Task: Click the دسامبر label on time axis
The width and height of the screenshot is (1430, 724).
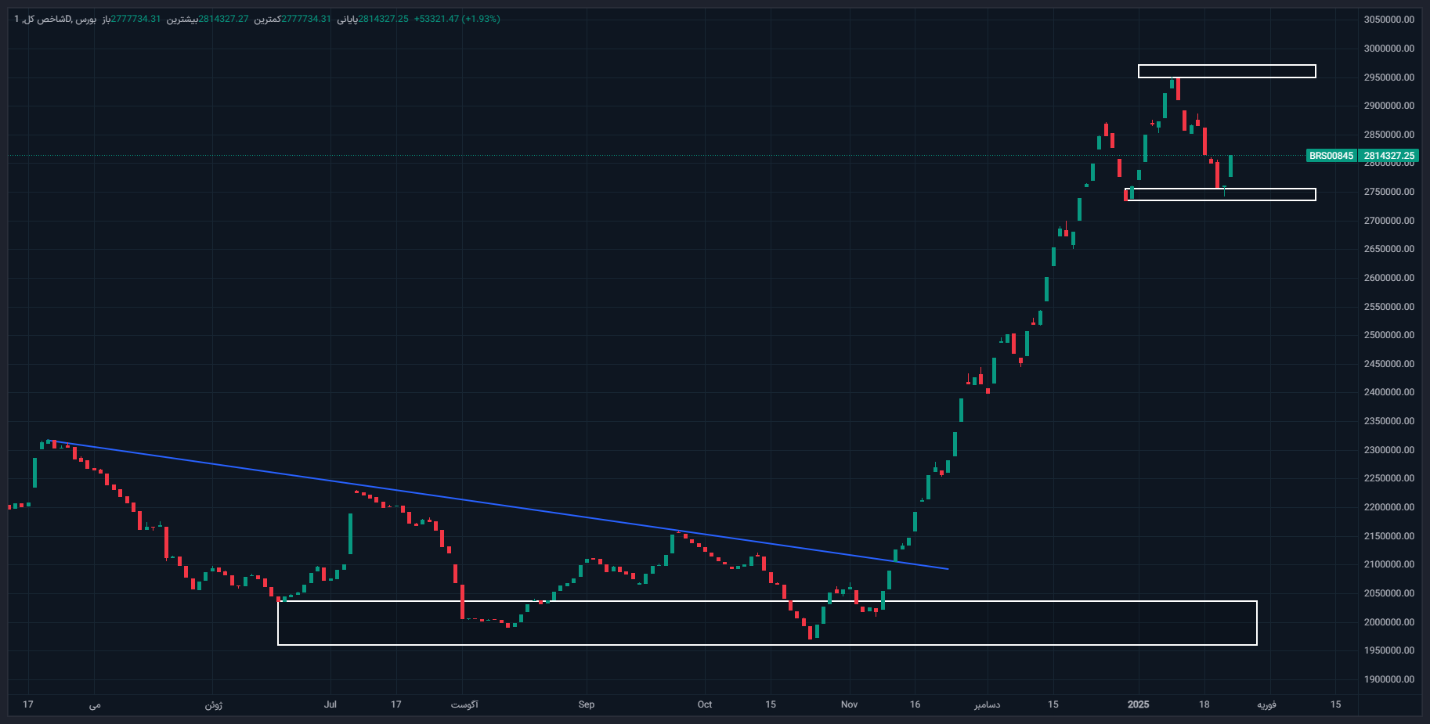Action: [990, 705]
